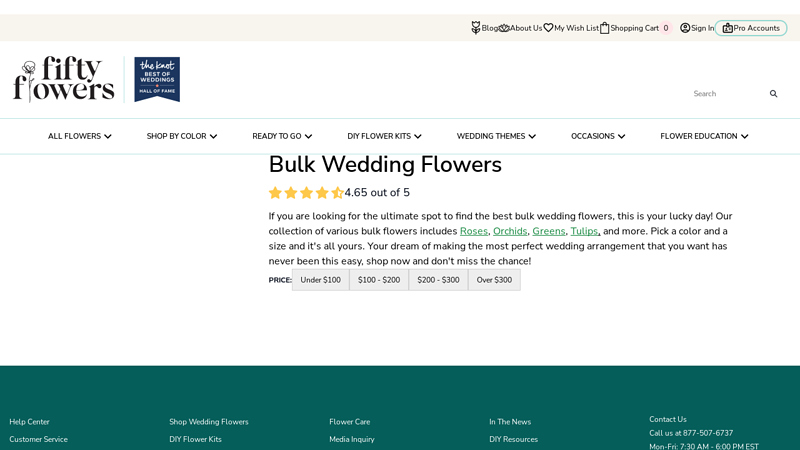Click the shopping cart count badge

(666, 28)
